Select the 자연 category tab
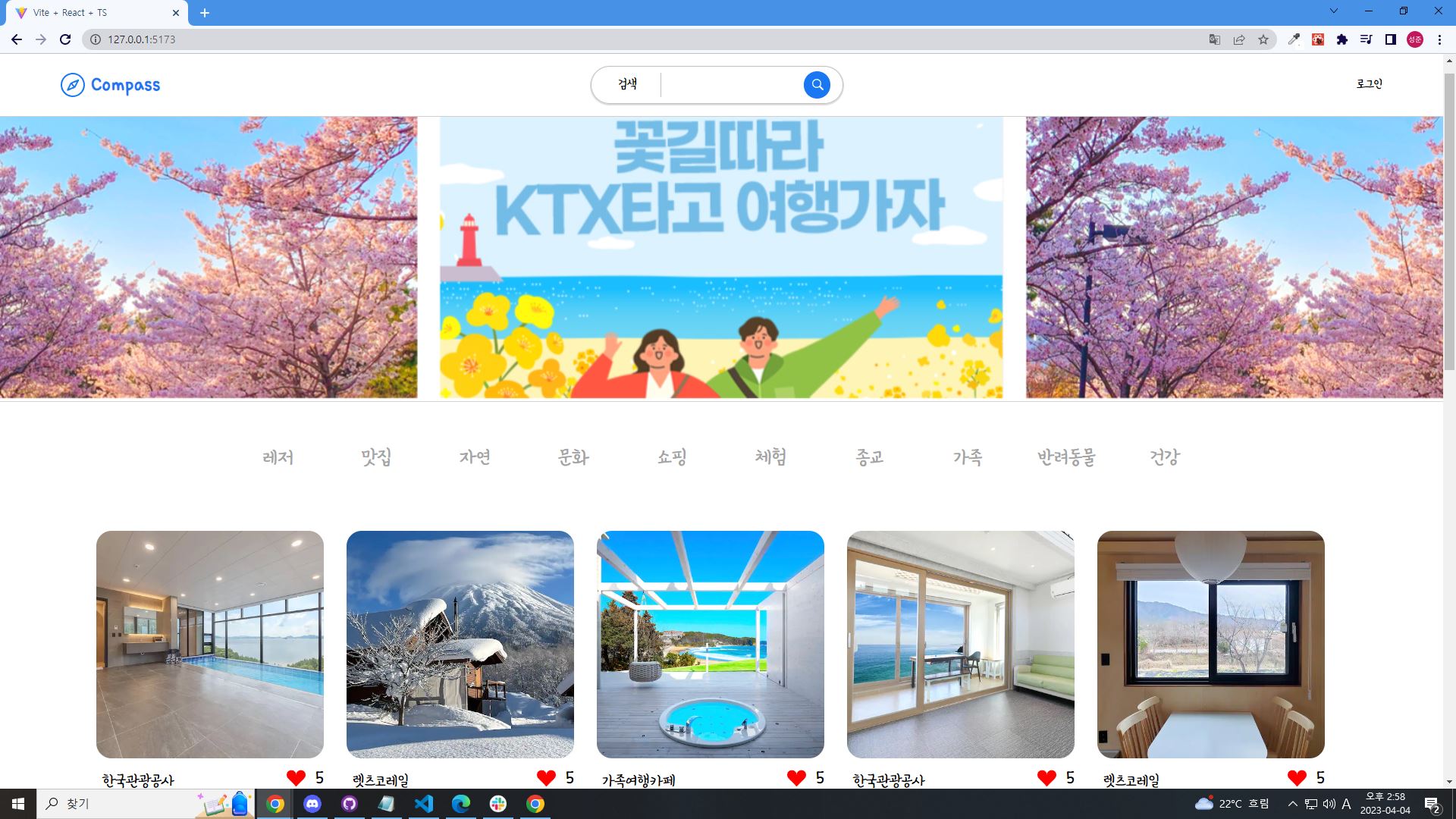1456x819 pixels. pyautogui.click(x=475, y=457)
